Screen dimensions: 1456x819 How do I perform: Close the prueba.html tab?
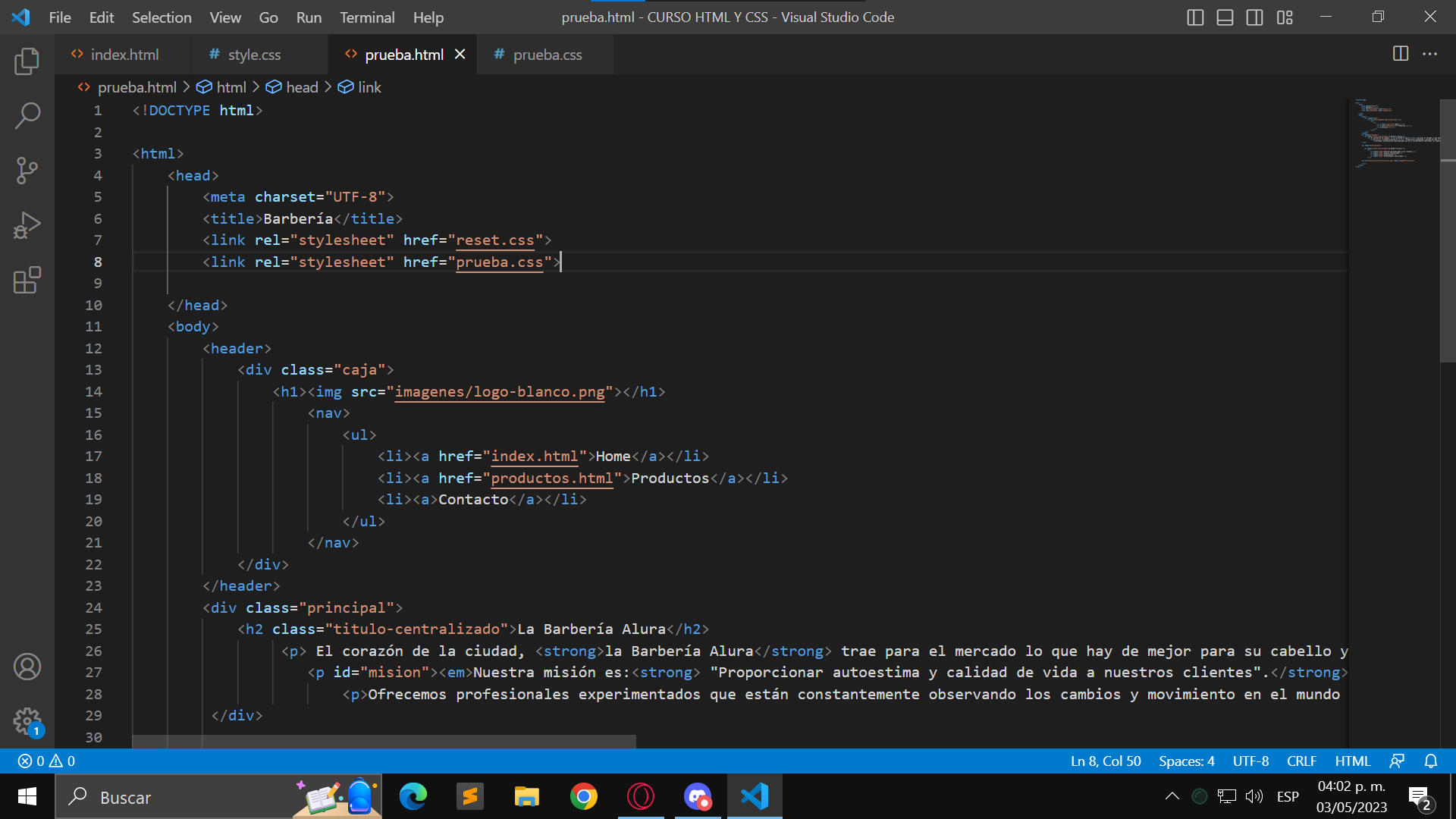(x=460, y=55)
